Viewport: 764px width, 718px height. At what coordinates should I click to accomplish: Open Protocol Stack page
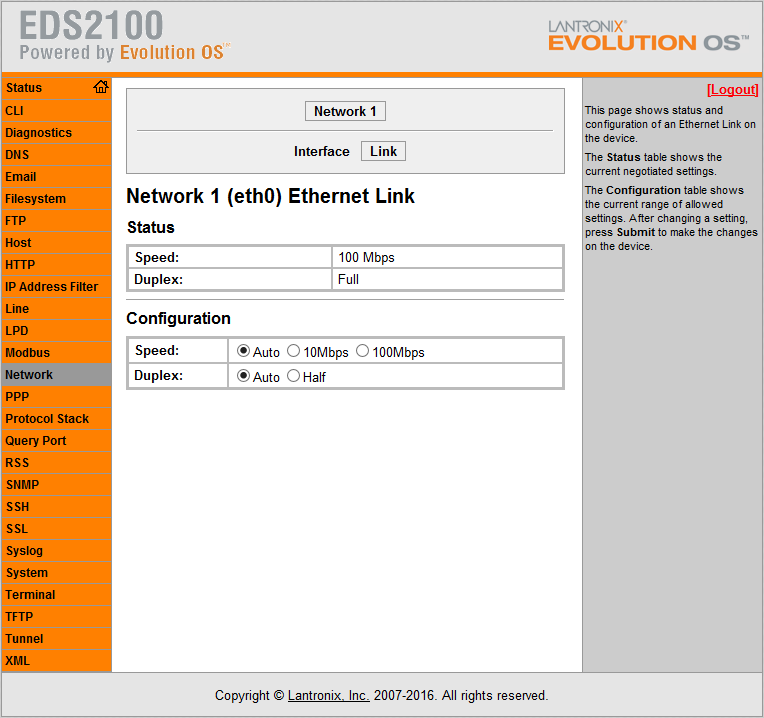[x=57, y=418]
